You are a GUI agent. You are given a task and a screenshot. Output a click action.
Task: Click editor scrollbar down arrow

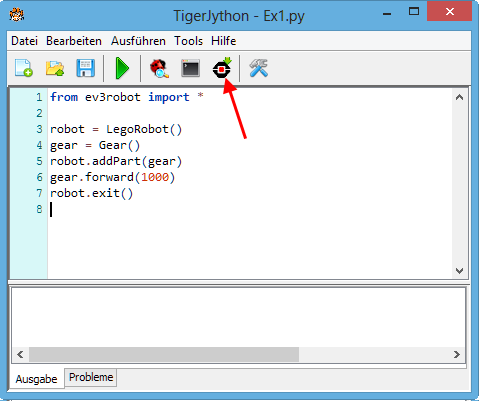pyautogui.click(x=459, y=271)
